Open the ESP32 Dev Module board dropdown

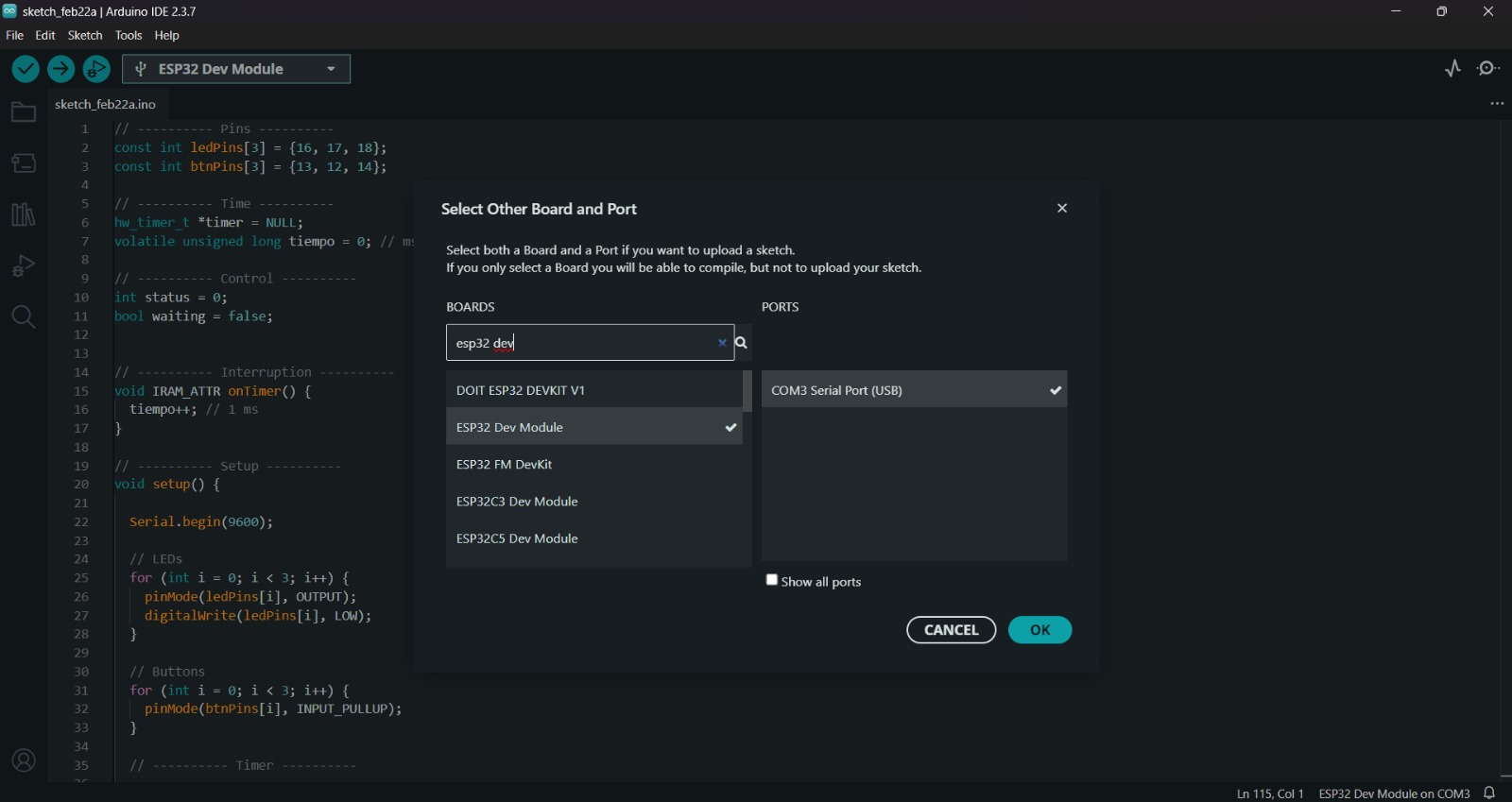(236, 69)
